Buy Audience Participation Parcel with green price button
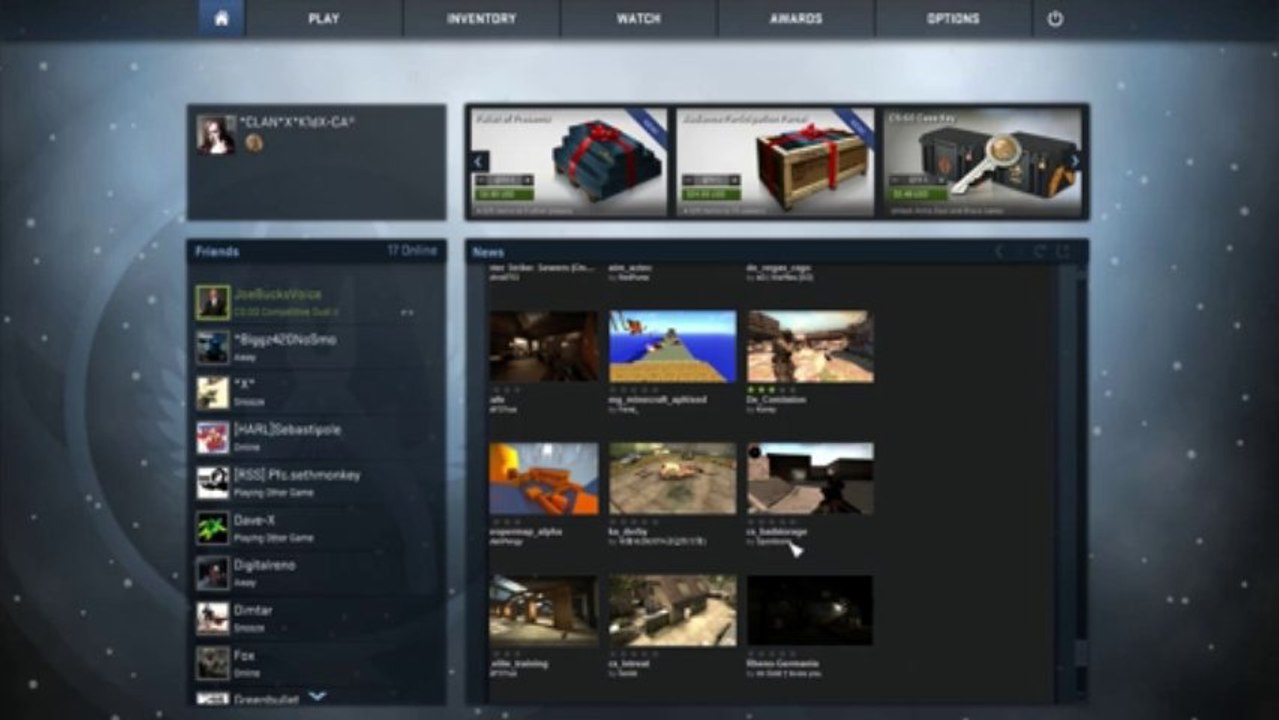This screenshot has height=720, width=1279. (710, 194)
